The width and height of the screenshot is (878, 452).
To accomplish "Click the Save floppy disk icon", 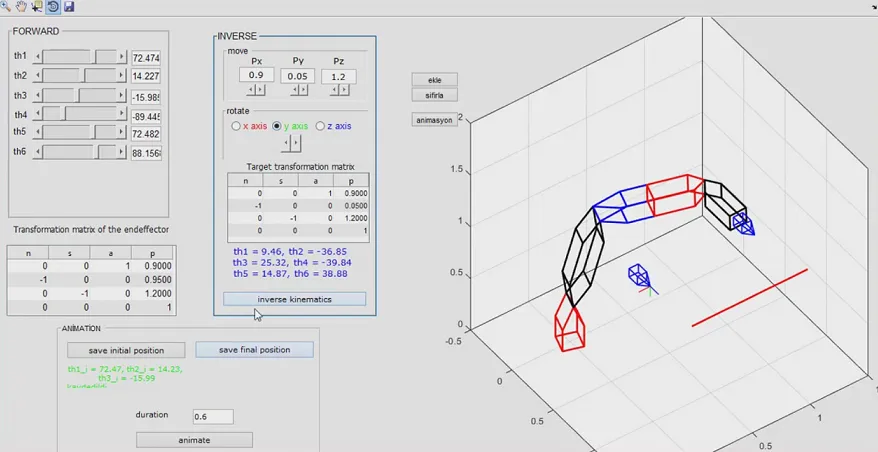I will coord(69,6).
